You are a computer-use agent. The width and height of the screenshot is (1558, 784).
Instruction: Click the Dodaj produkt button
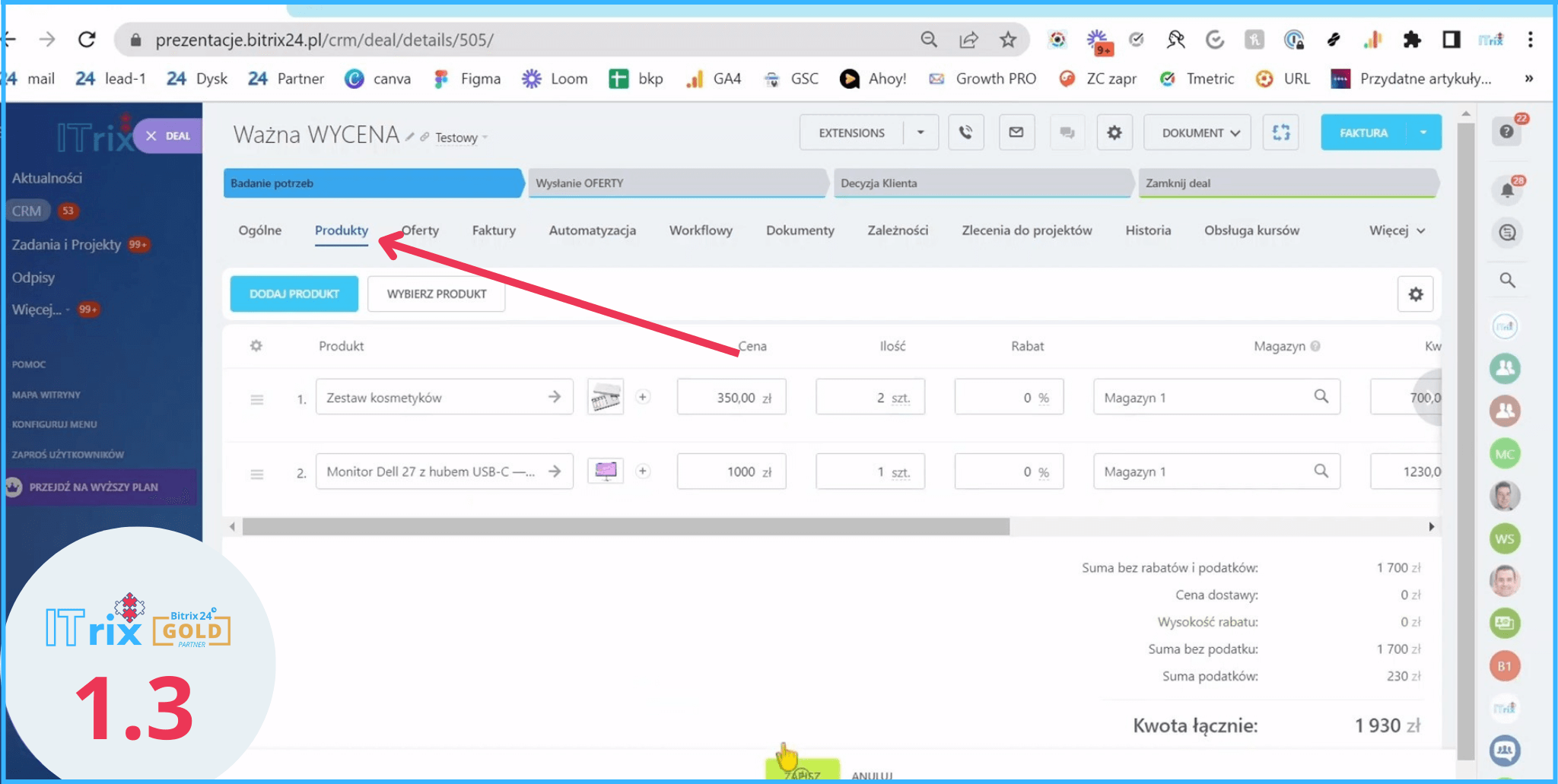click(x=294, y=294)
